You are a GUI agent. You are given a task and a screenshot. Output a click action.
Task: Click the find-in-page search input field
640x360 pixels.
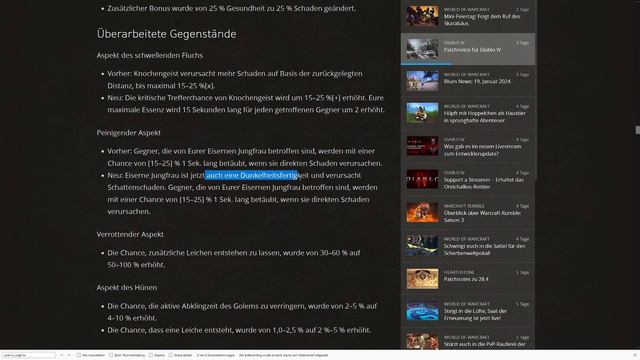(x=29, y=355)
